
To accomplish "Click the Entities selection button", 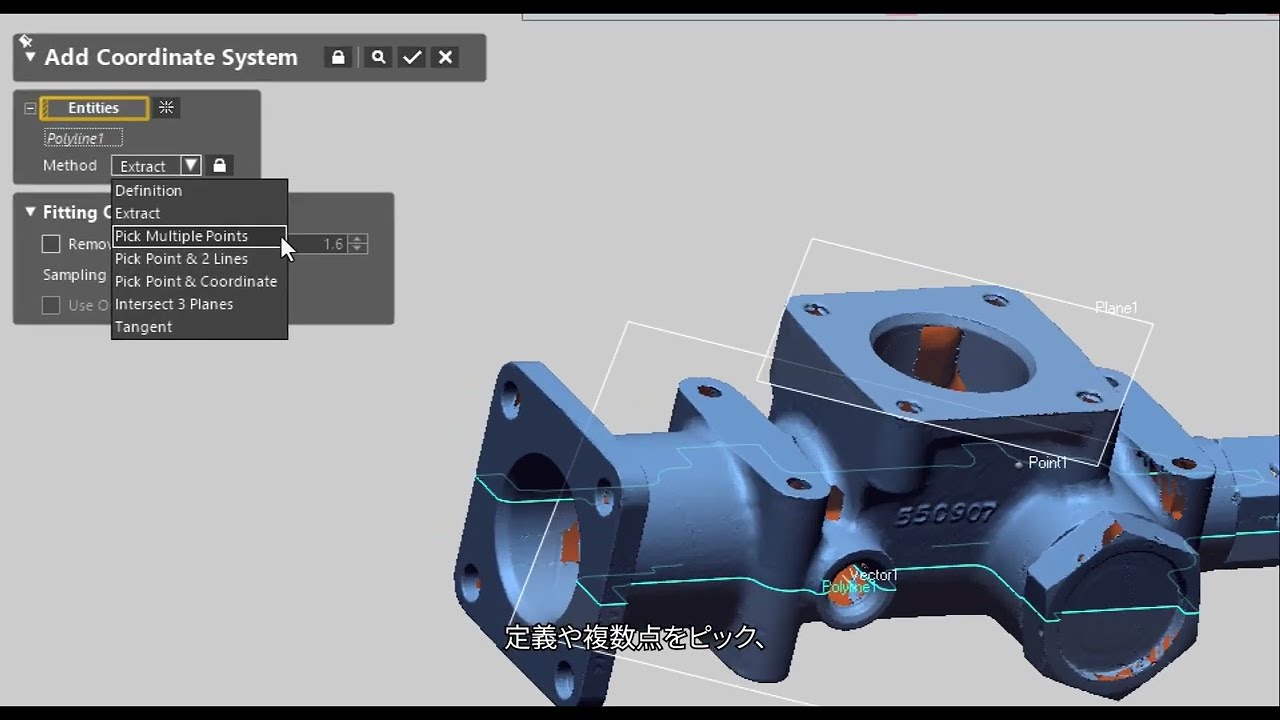I will point(94,108).
